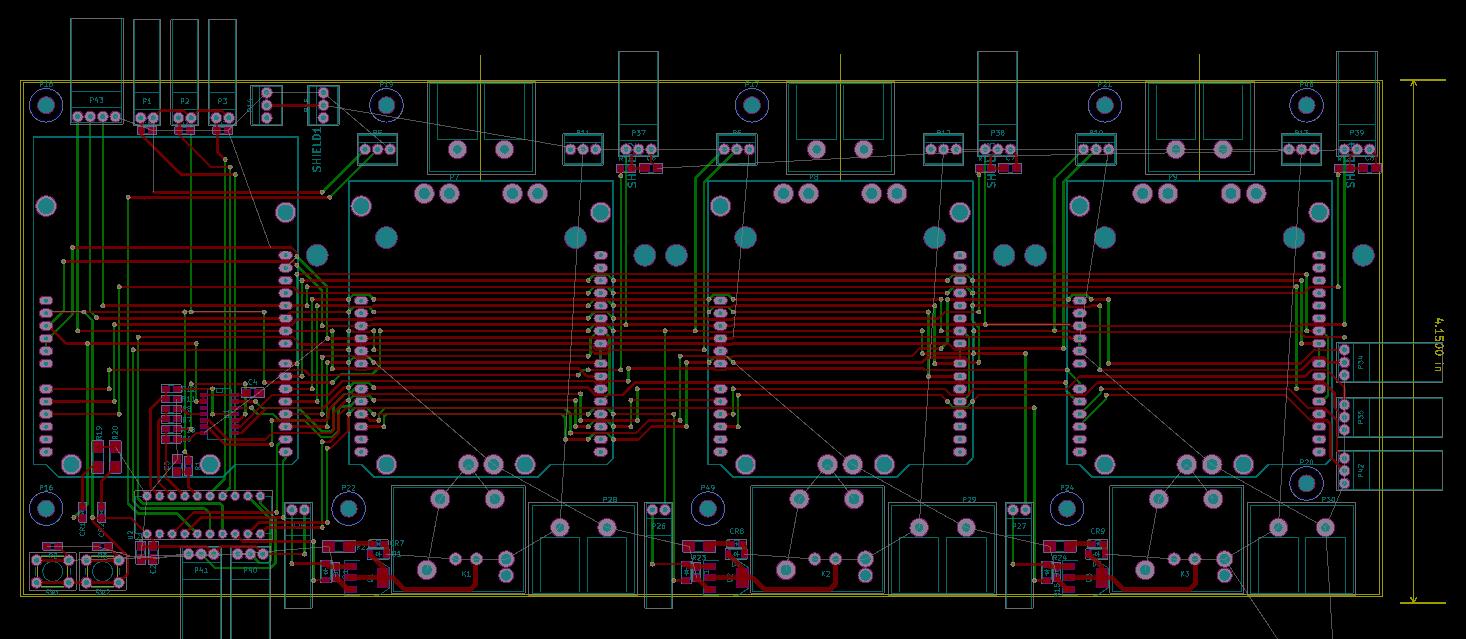Select the P48 mounting hole
Image resolution: width=1466 pixels, height=639 pixels.
[1306, 104]
